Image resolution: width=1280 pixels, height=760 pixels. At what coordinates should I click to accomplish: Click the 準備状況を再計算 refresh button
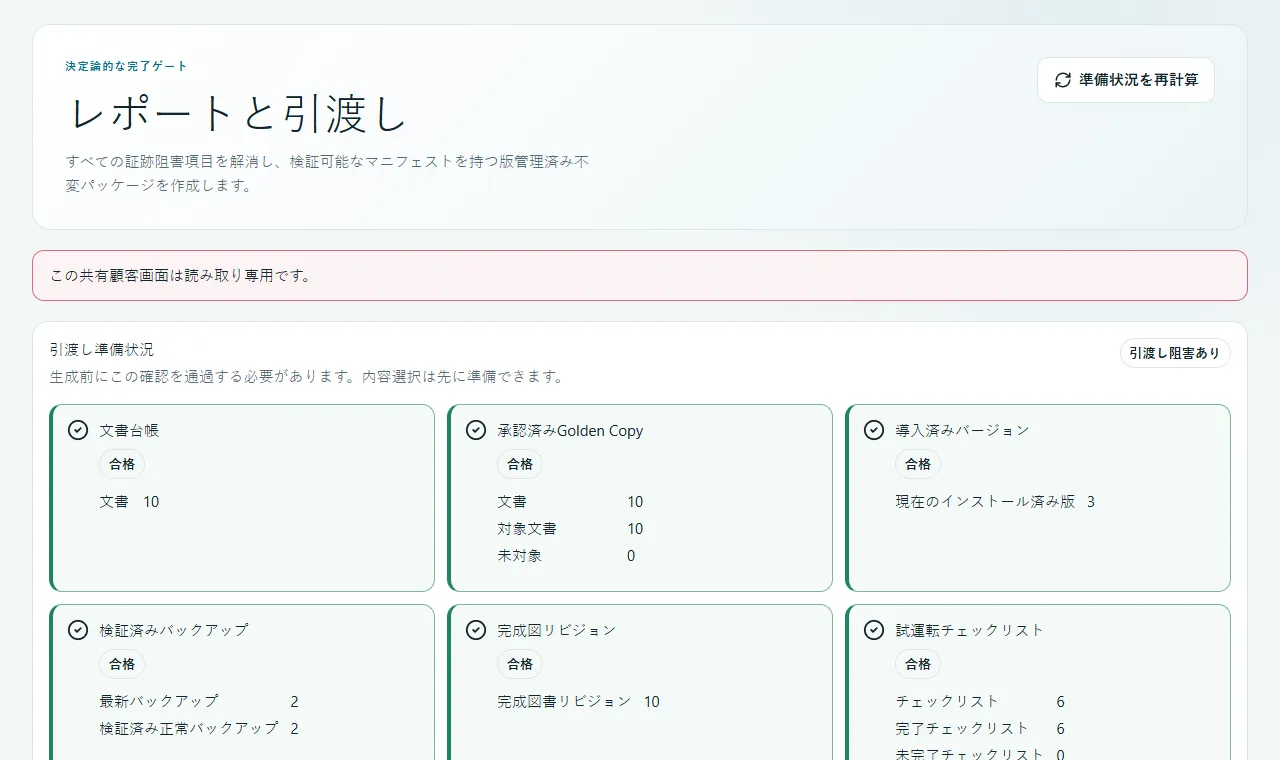[x=1126, y=80]
